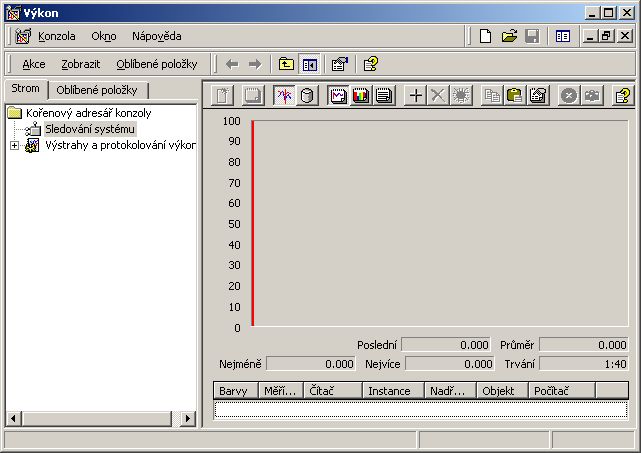Click the New Window icon
641x453 pixels.
click(563, 36)
